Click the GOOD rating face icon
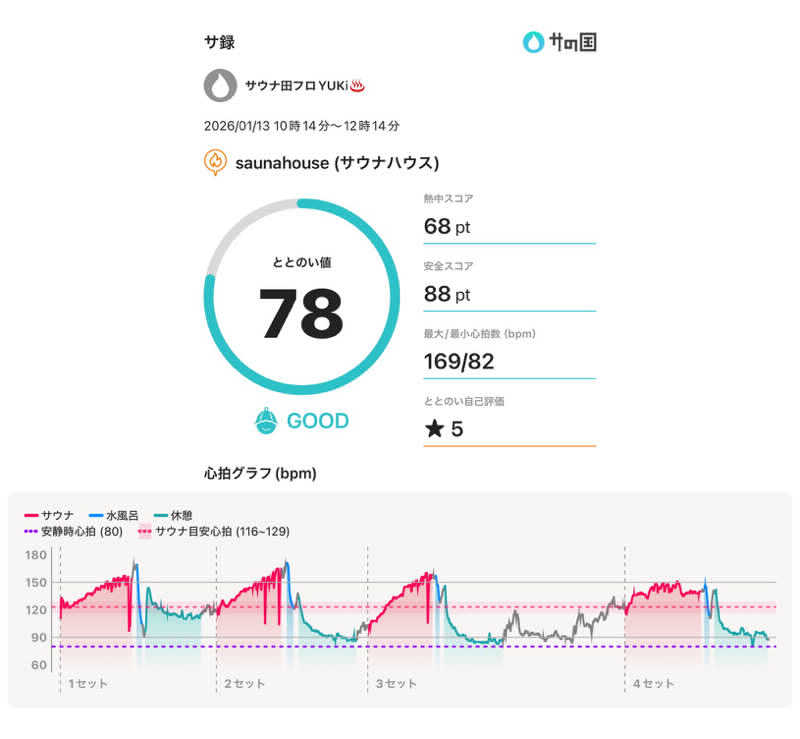Image resolution: width=800 pixels, height=739 pixels. (x=265, y=421)
